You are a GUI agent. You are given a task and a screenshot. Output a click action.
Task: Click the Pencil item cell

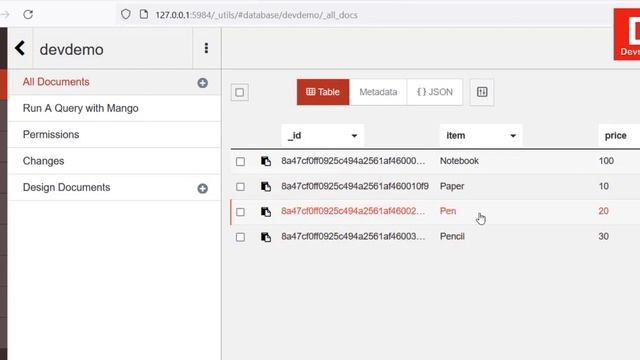tap(452, 236)
